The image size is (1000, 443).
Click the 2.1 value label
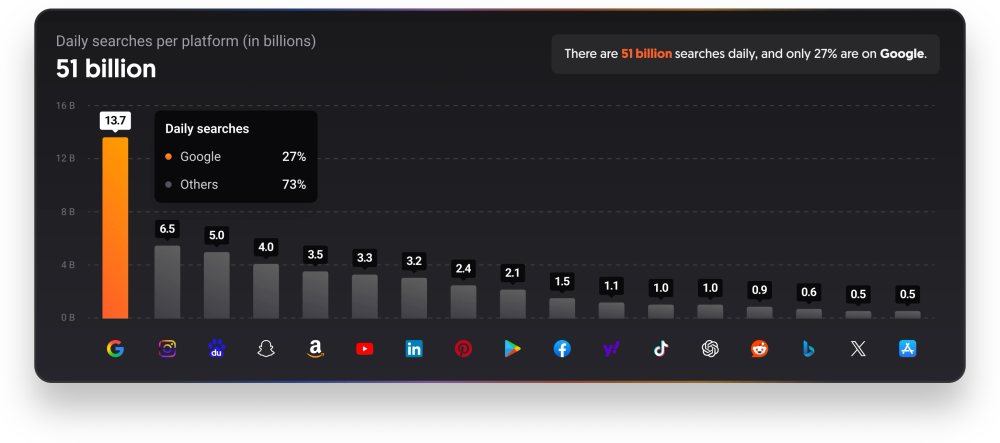[x=513, y=273]
